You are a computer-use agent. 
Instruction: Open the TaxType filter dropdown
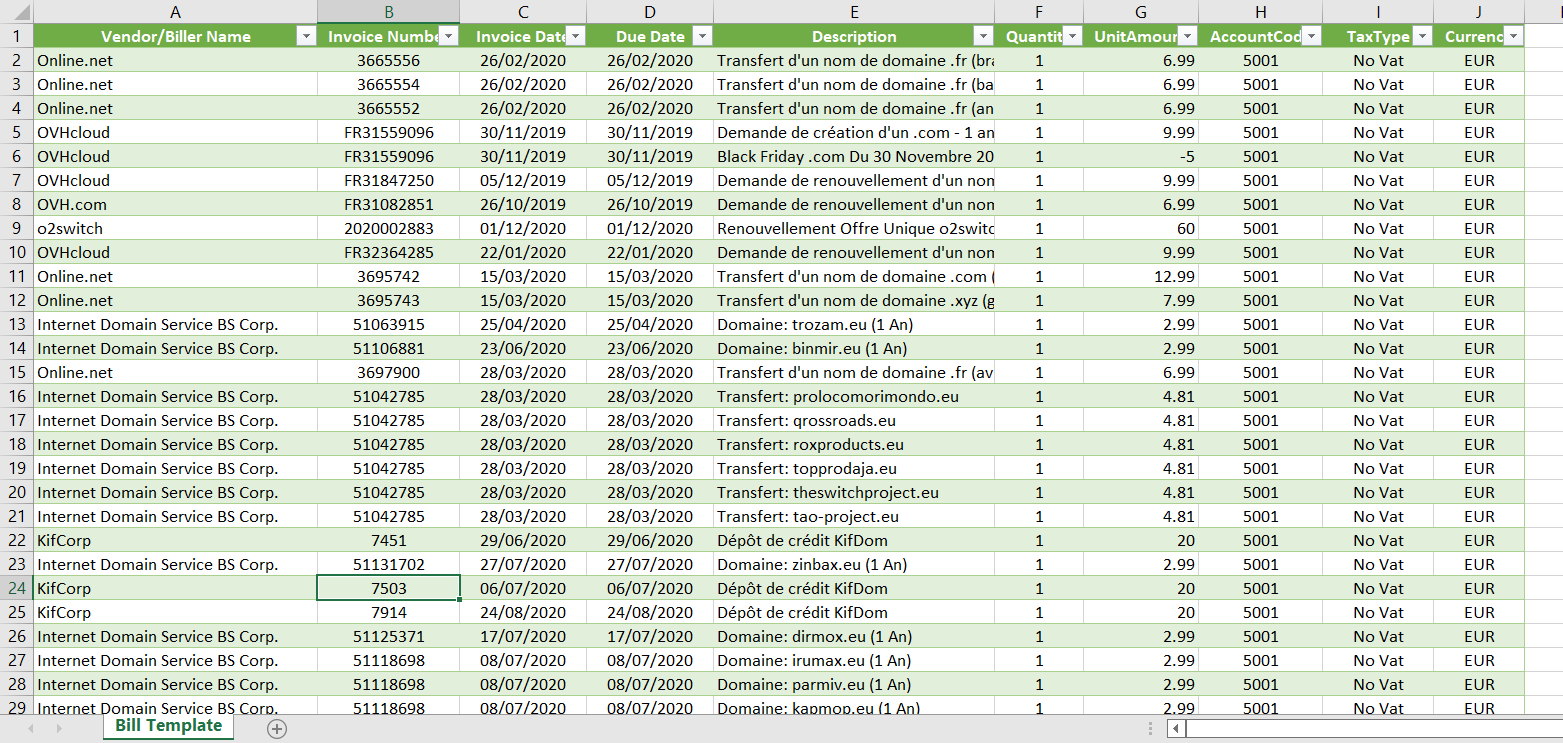coord(1422,36)
